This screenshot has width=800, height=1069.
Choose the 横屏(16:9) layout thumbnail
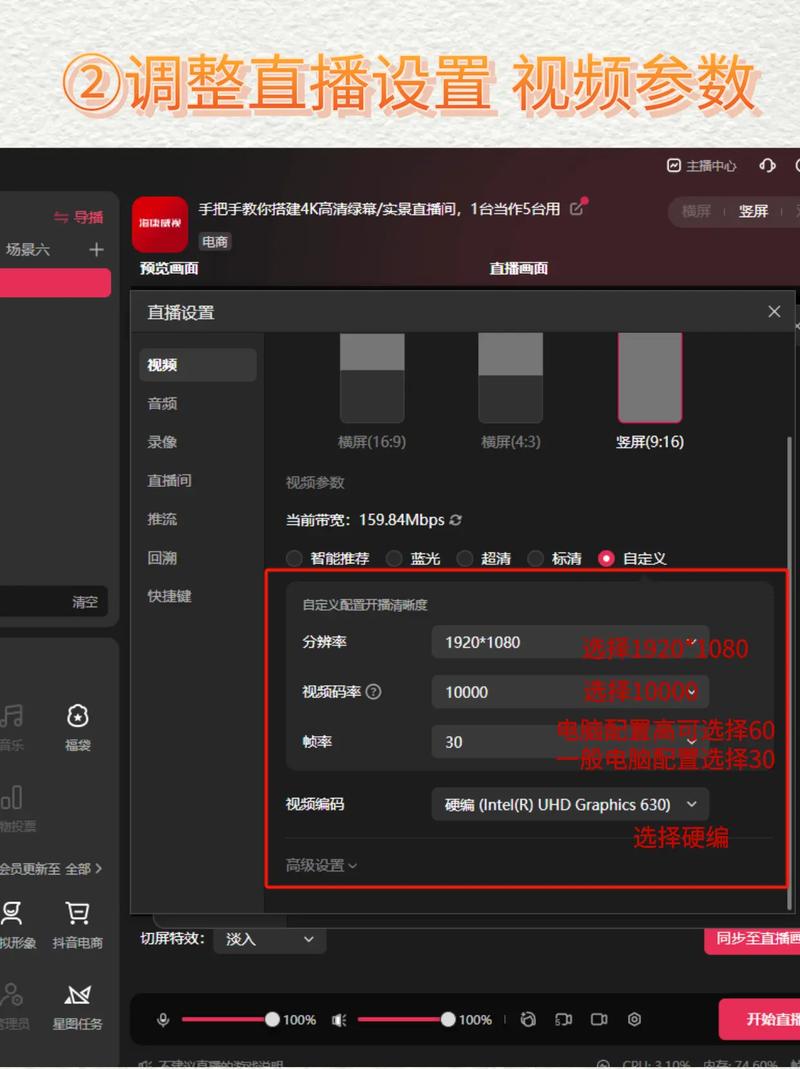(372, 380)
